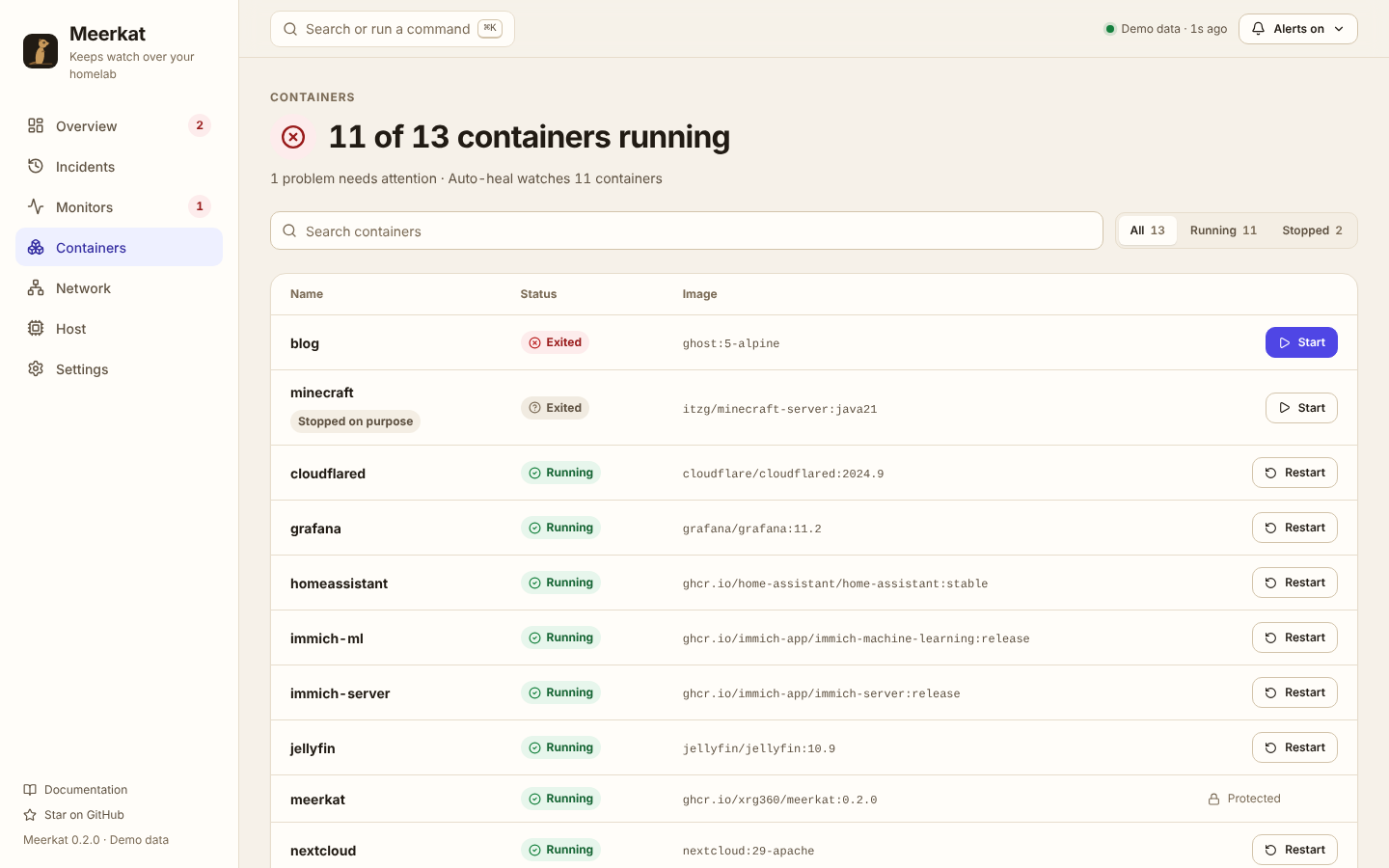Viewport: 1389px width, 868px height.
Task: Click the bell icon in Alerts button
Action: coord(1258,29)
